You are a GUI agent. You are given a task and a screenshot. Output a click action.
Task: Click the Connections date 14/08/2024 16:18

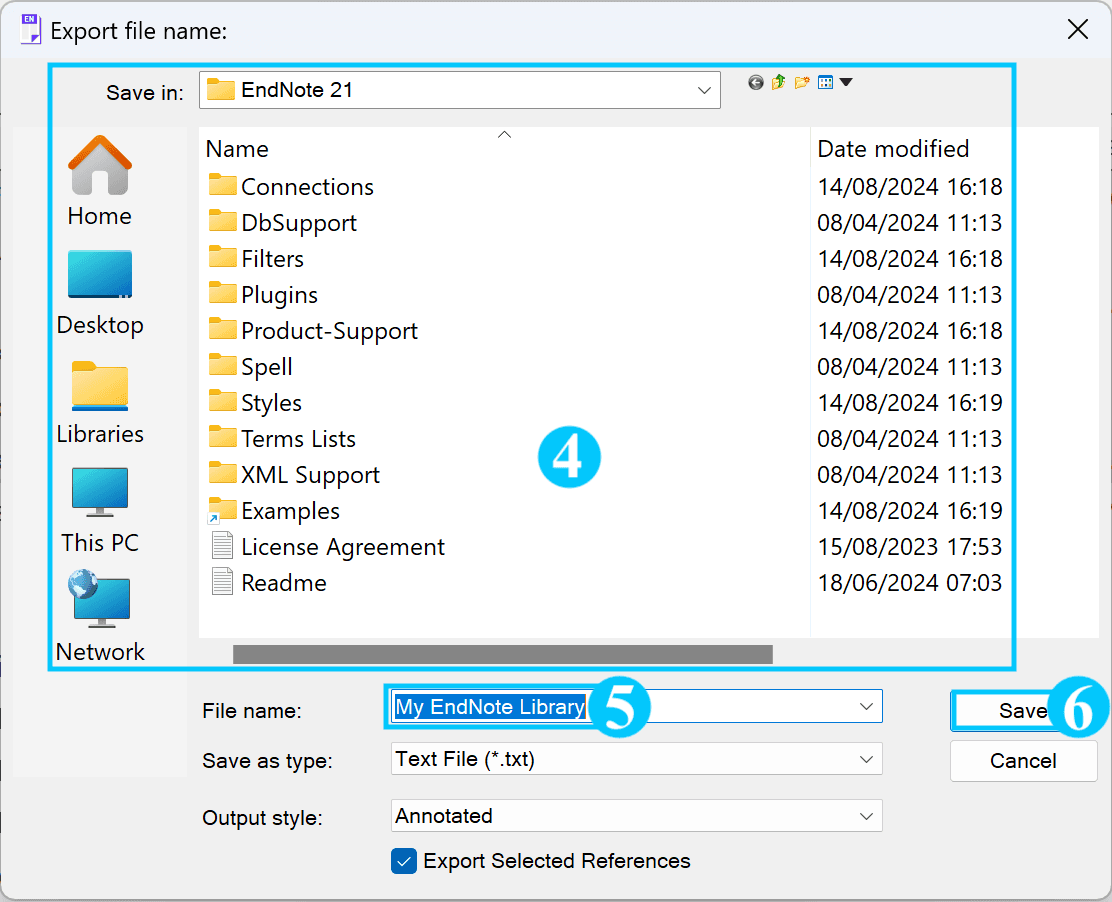(x=910, y=186)
